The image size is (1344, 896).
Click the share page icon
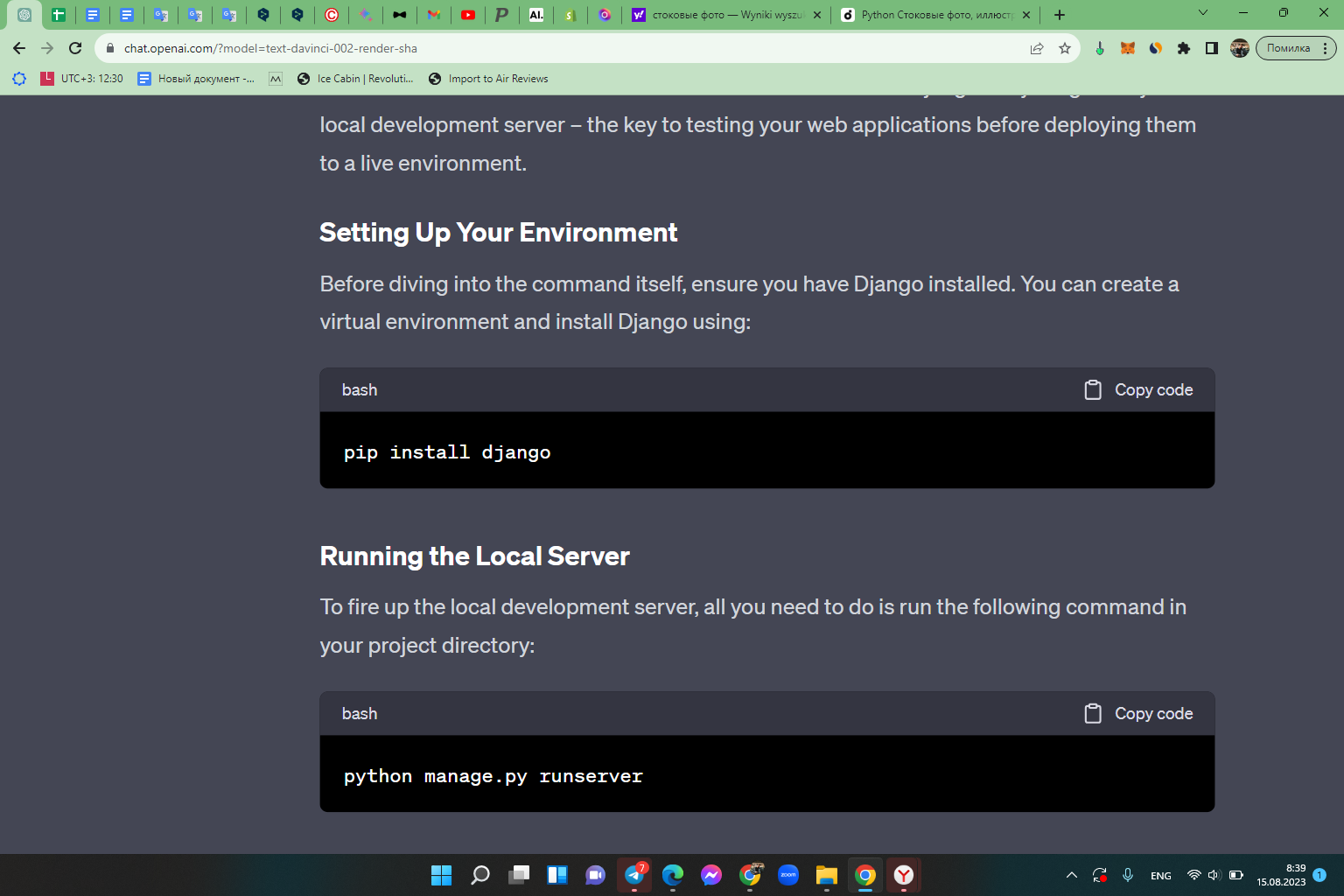pos(1037,48)
